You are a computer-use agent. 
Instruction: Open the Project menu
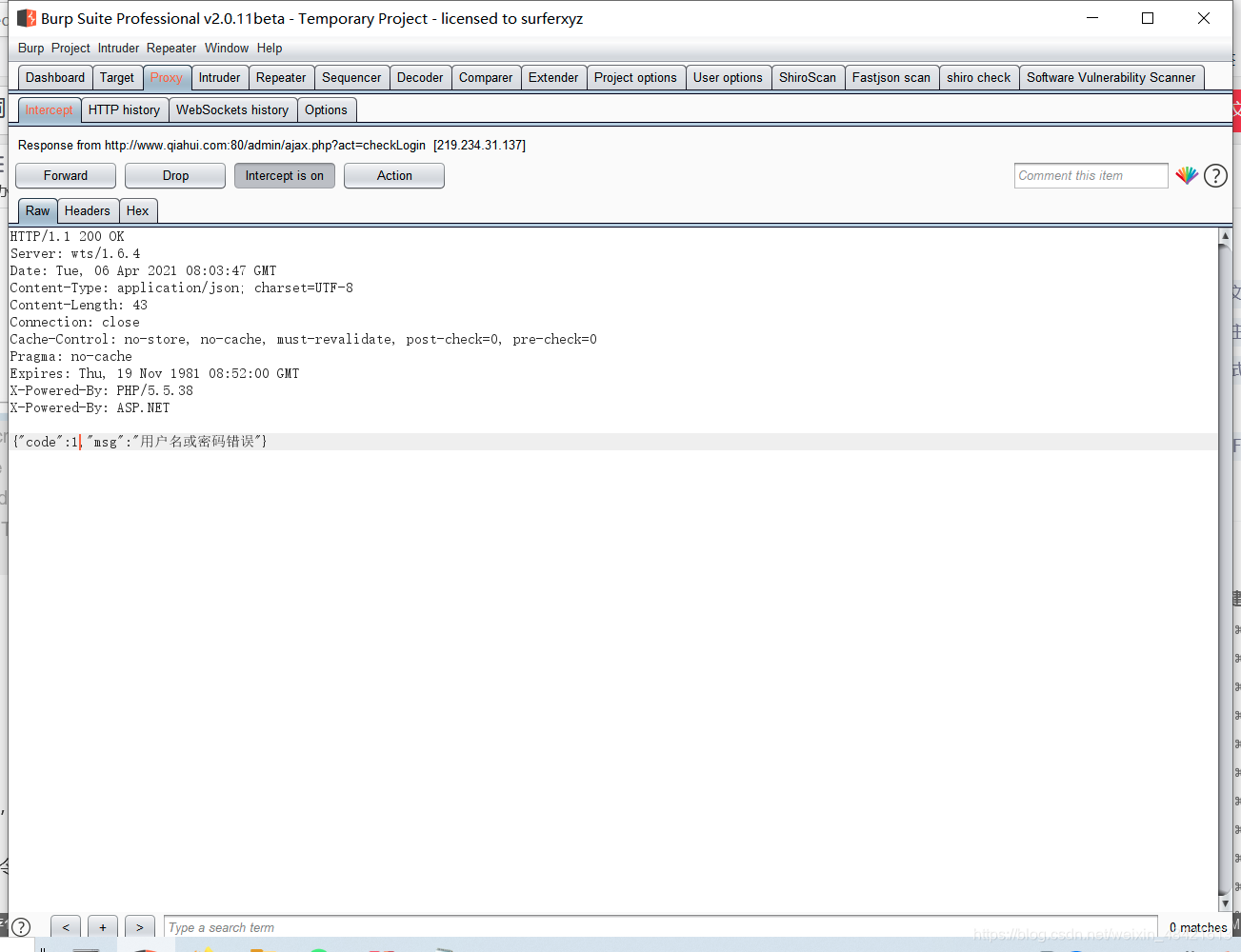pos(70,48)
